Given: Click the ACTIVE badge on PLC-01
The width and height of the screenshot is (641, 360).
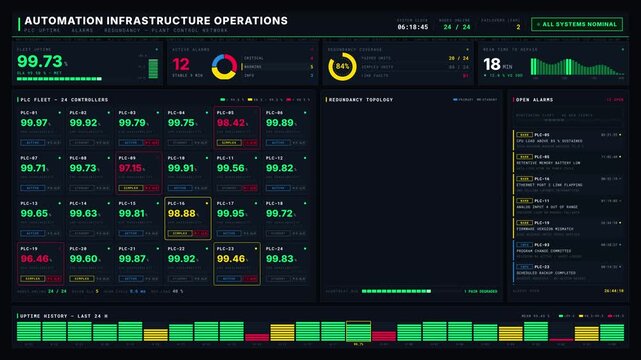Looking at the screenshot, I should [33, 143].
